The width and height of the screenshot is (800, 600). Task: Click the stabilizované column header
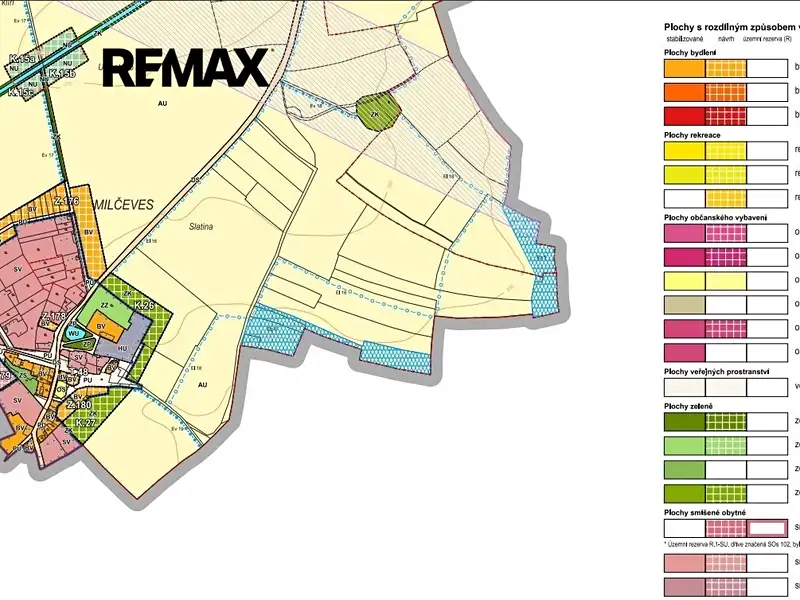point(685,39)
